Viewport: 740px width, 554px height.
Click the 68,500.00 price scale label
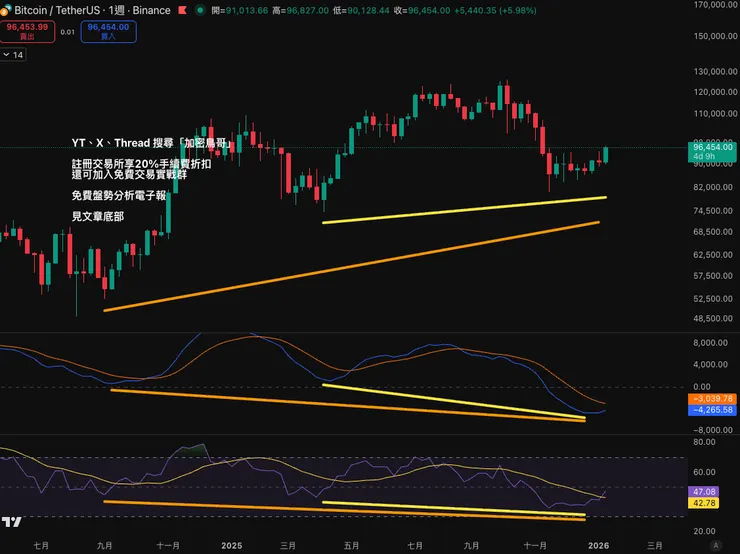[715, 232]
